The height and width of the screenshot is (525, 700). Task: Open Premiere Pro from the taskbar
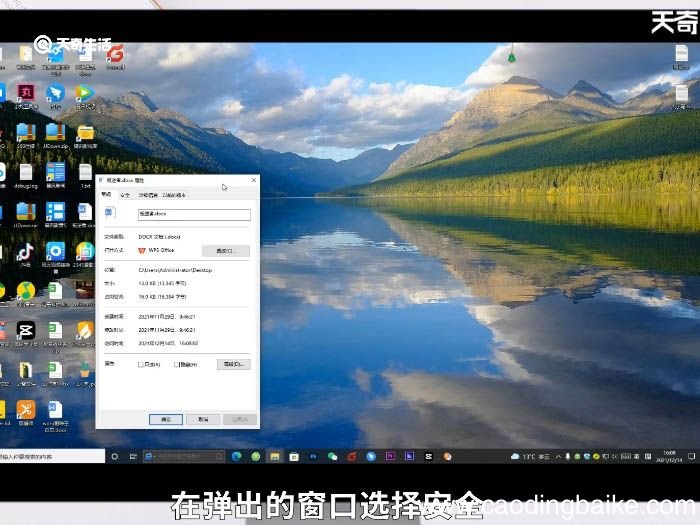coord(390,456)
